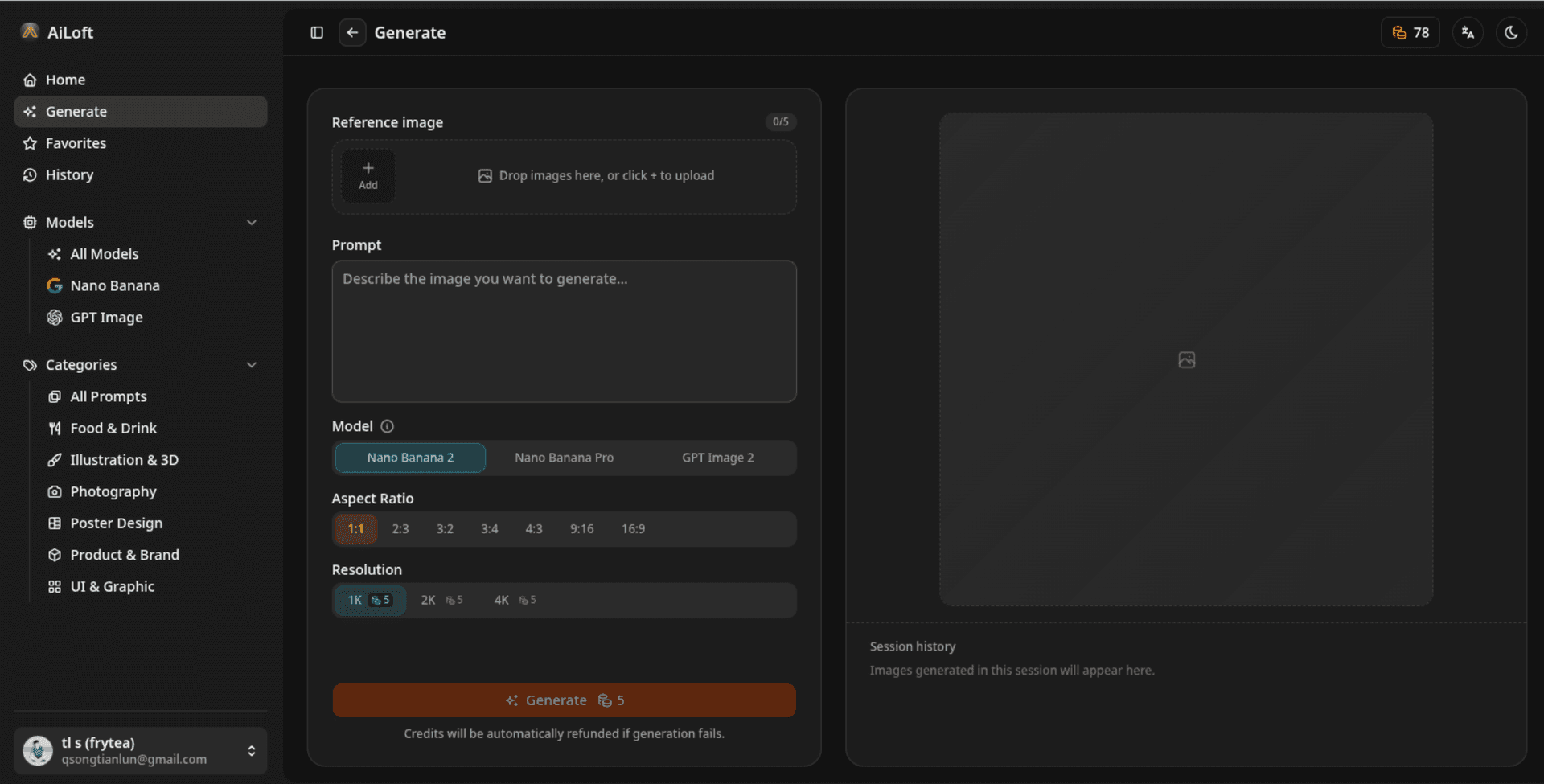Select the Nano Banana Pro model
1544x784 pixels.
point(564,458)
